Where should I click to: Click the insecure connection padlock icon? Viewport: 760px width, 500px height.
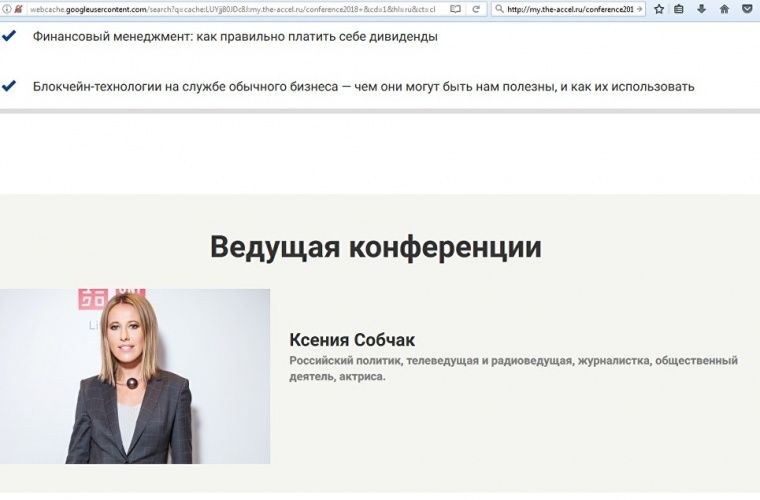coord(18,9)
